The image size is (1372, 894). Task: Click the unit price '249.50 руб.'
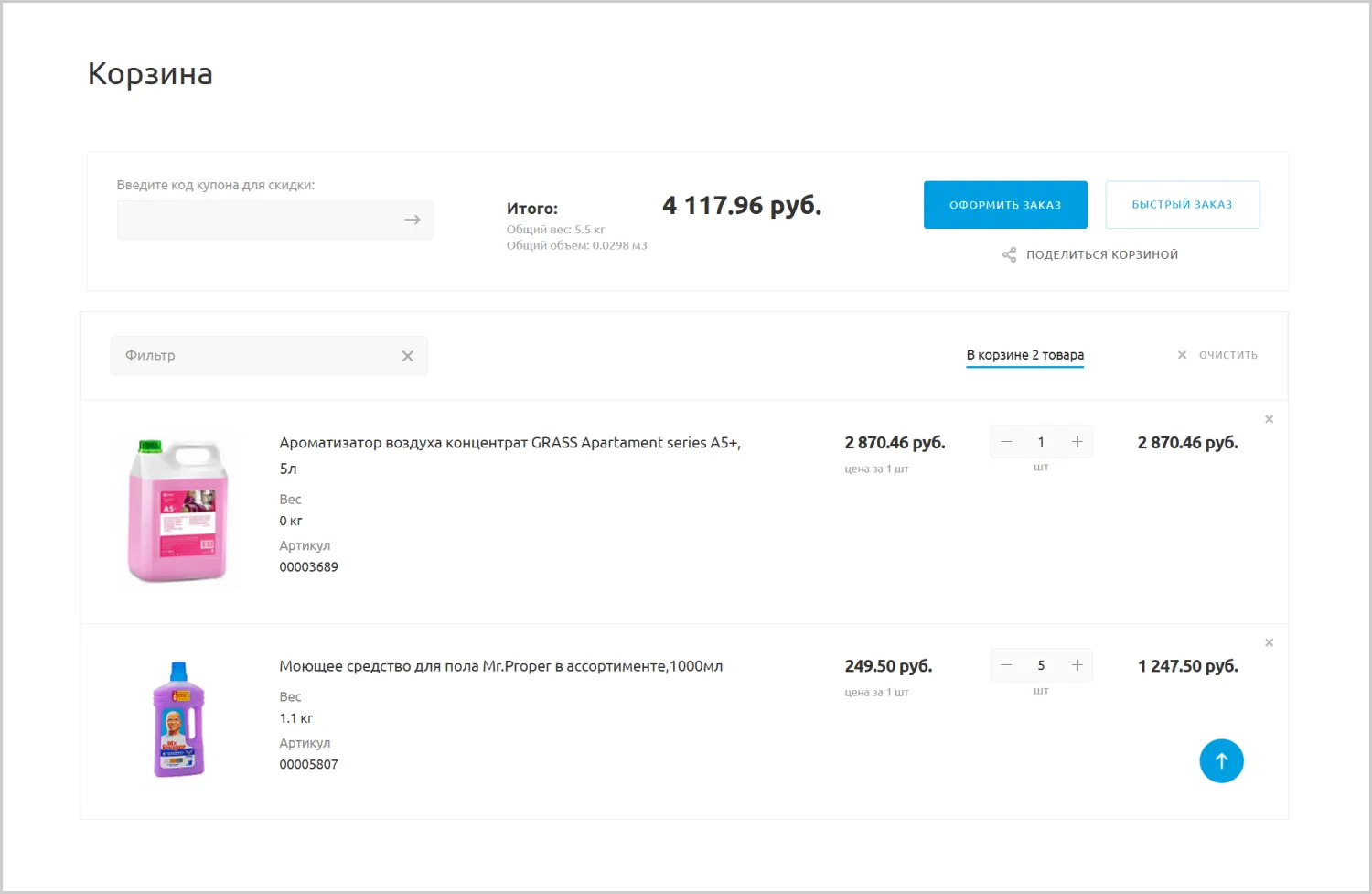pos(888,666)
